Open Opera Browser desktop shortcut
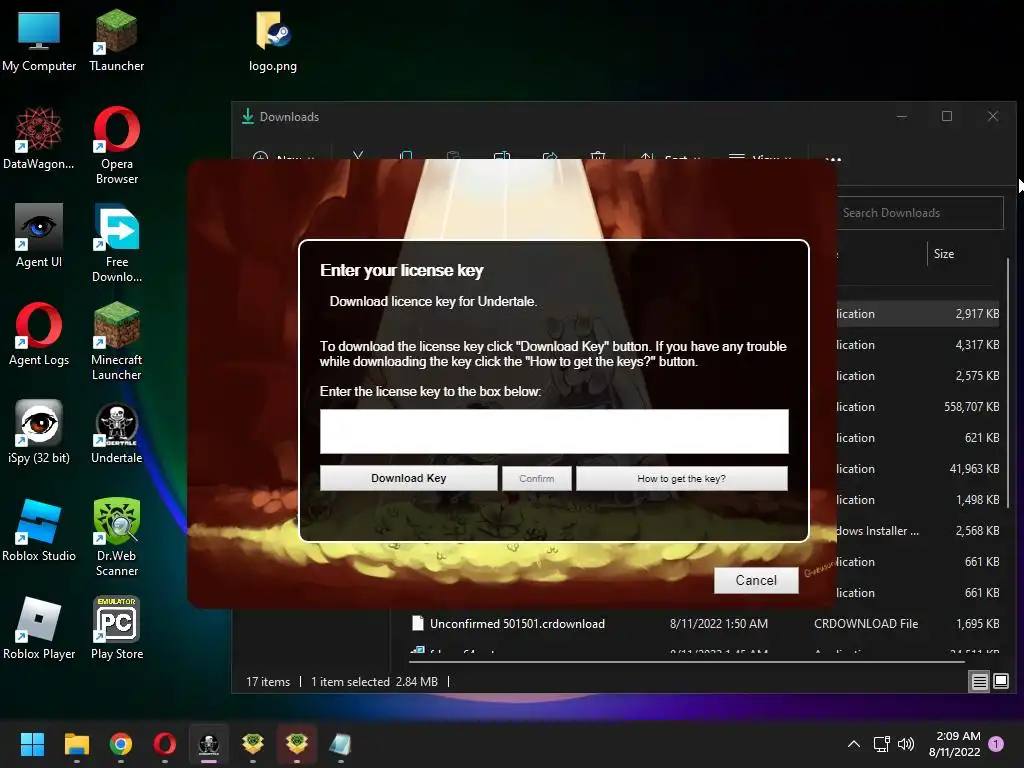 coord(116,145)
